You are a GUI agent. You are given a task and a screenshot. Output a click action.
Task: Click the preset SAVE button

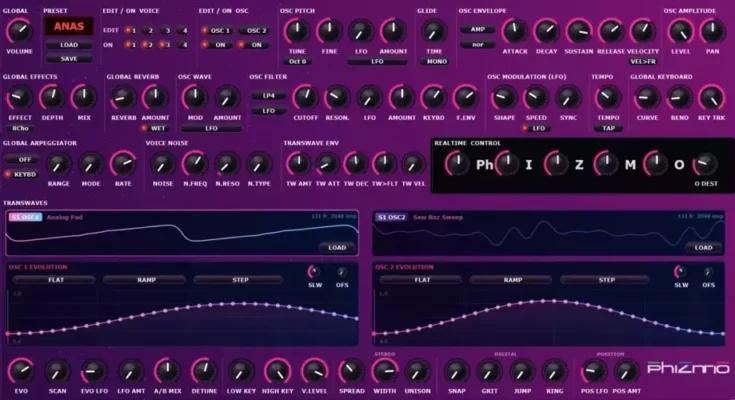[69, 59]
